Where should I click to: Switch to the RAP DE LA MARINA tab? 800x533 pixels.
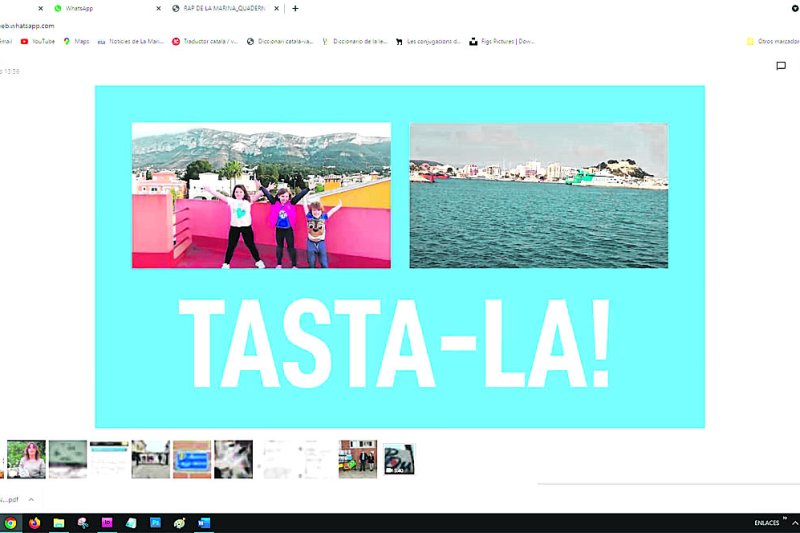pyautogui.click(x=224, y=8)
